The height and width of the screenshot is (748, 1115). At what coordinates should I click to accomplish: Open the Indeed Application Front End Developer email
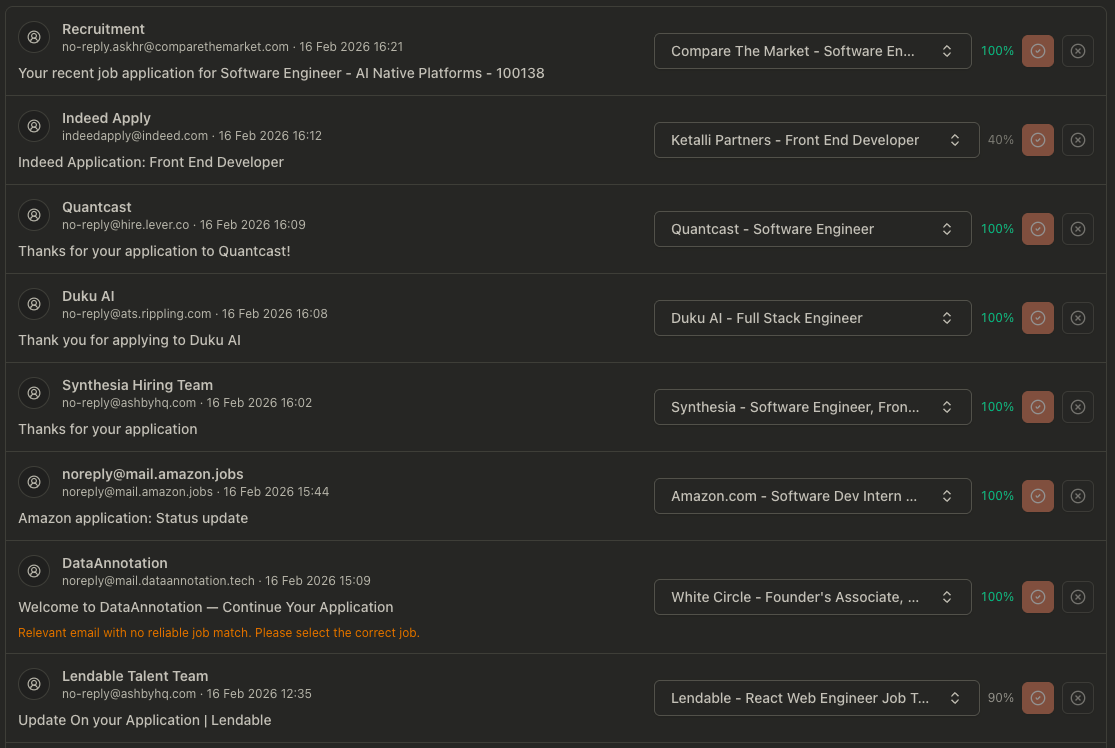tap(151, 162)
